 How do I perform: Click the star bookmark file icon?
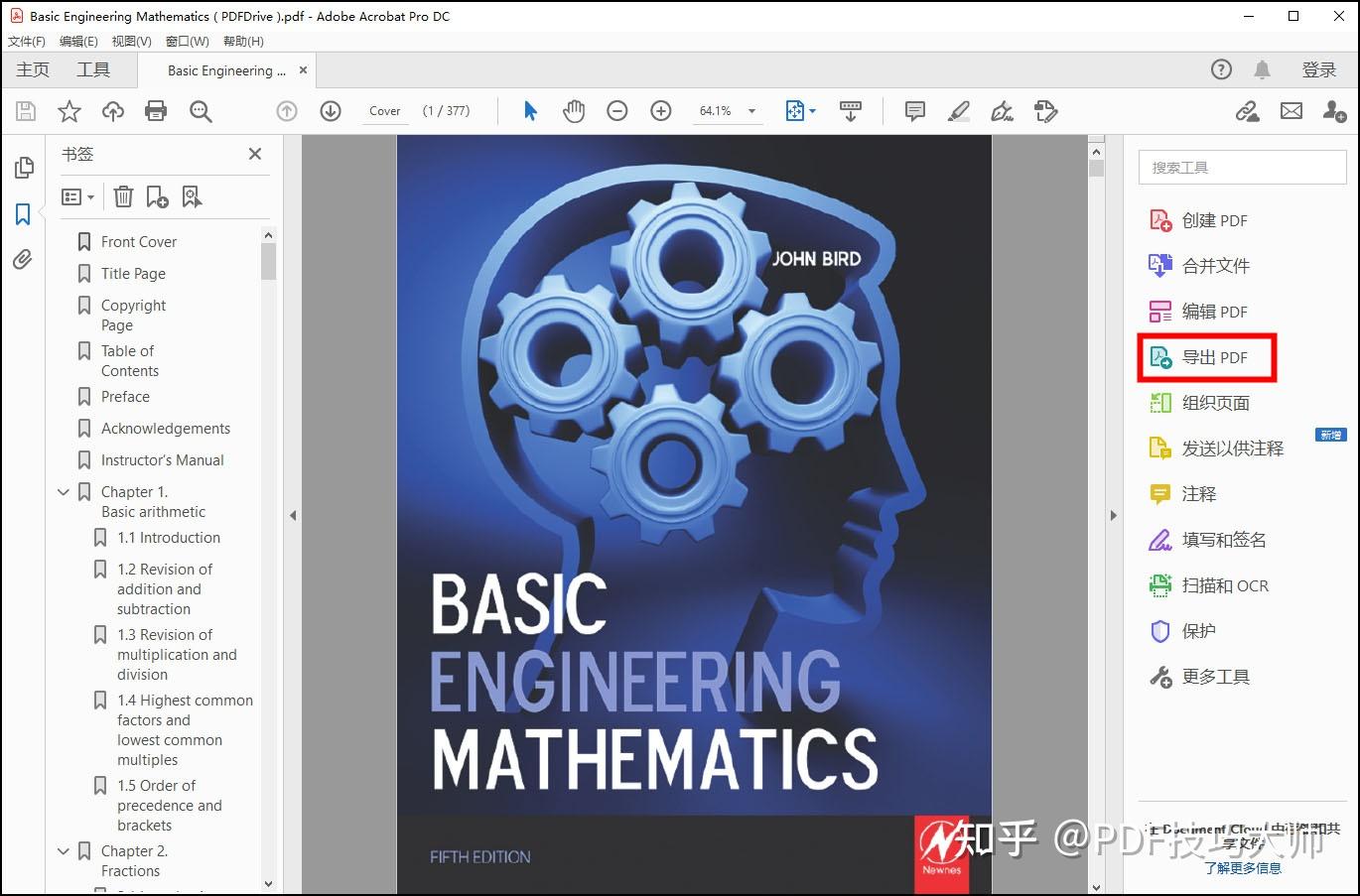(69, 111)
